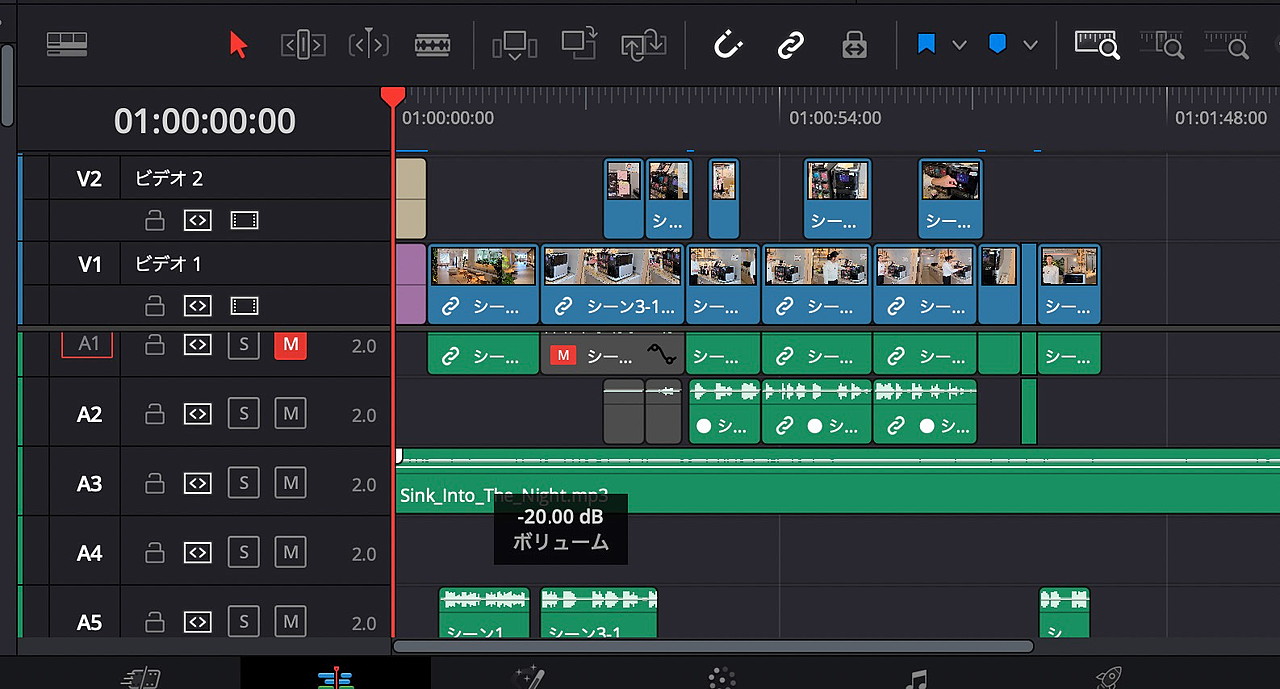Click the Replace clip icon

(x=644, y=45)
